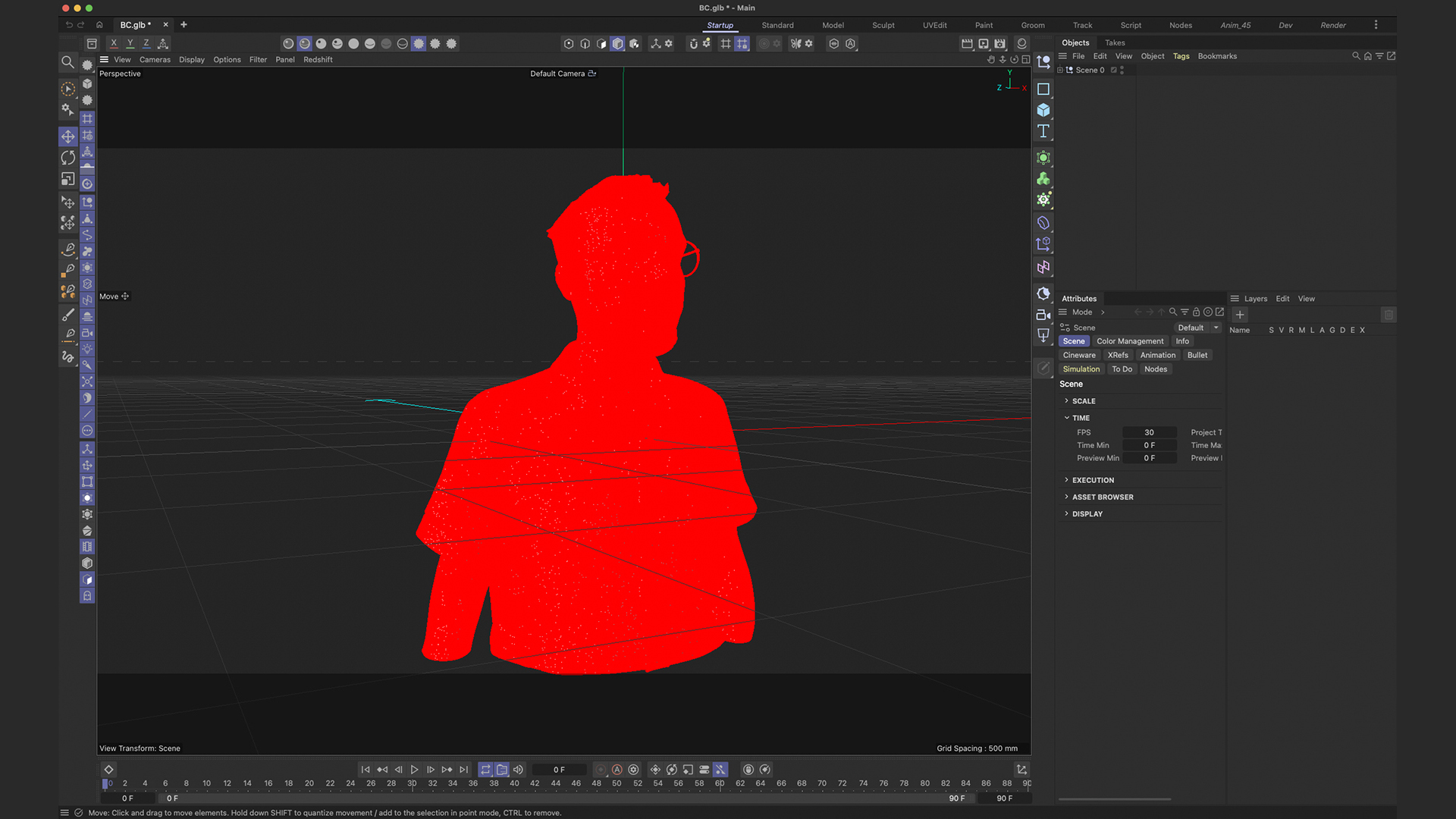
Task: Choose the Live Selection tool
Action: coord(67,89)
